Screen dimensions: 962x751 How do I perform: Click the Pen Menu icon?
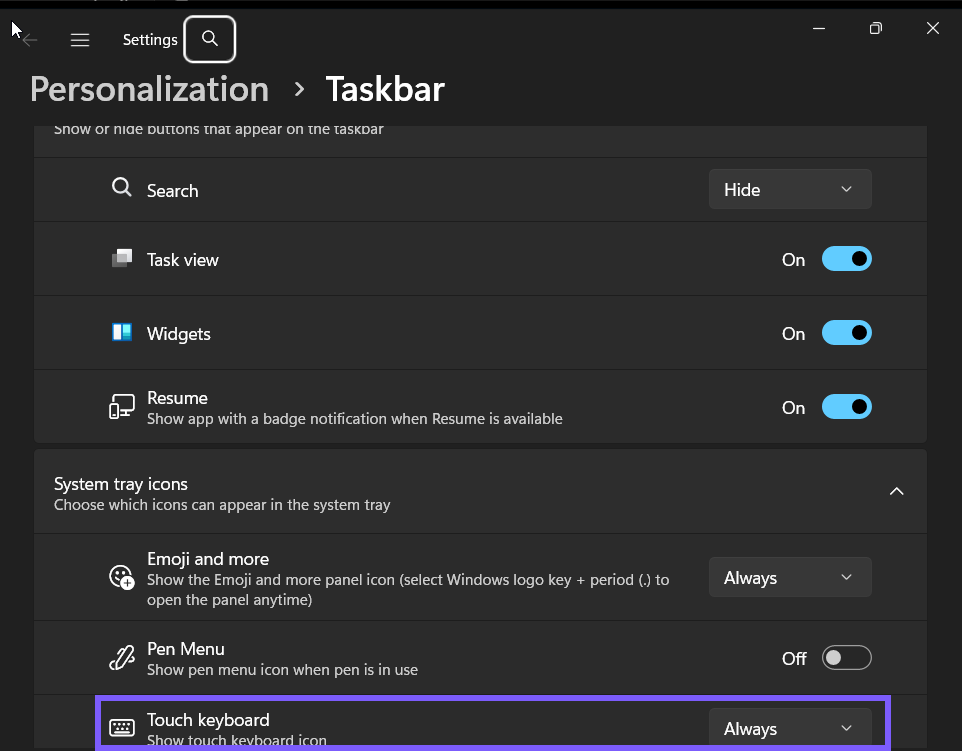coord(121,658)
